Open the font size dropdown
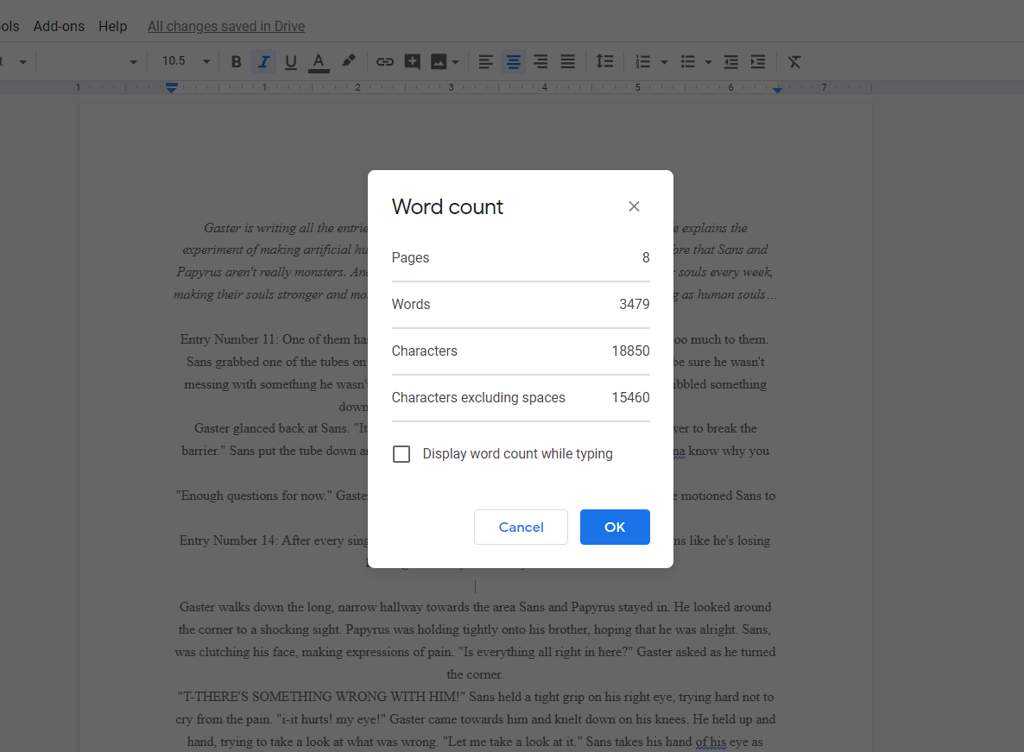 tap(206, 62)
